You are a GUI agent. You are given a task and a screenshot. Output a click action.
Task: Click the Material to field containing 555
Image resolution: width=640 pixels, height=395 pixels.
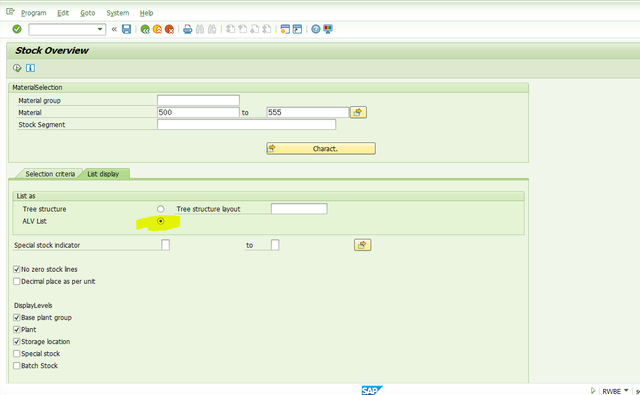pyautogui.click(x=307, y=112)
